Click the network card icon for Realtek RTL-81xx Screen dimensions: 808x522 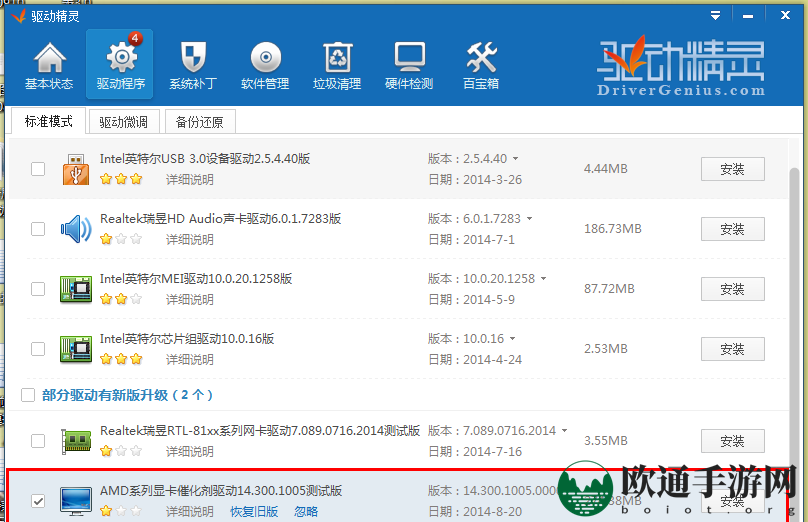76,441
